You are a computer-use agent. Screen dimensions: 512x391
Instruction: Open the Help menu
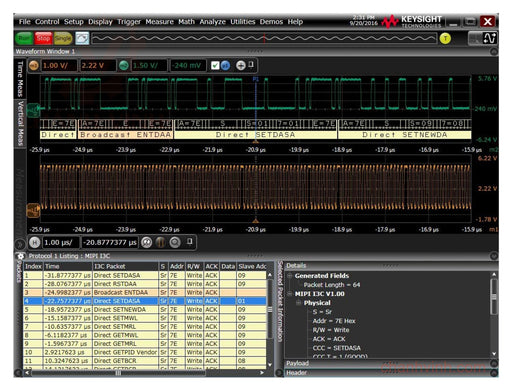pos(295,22)
